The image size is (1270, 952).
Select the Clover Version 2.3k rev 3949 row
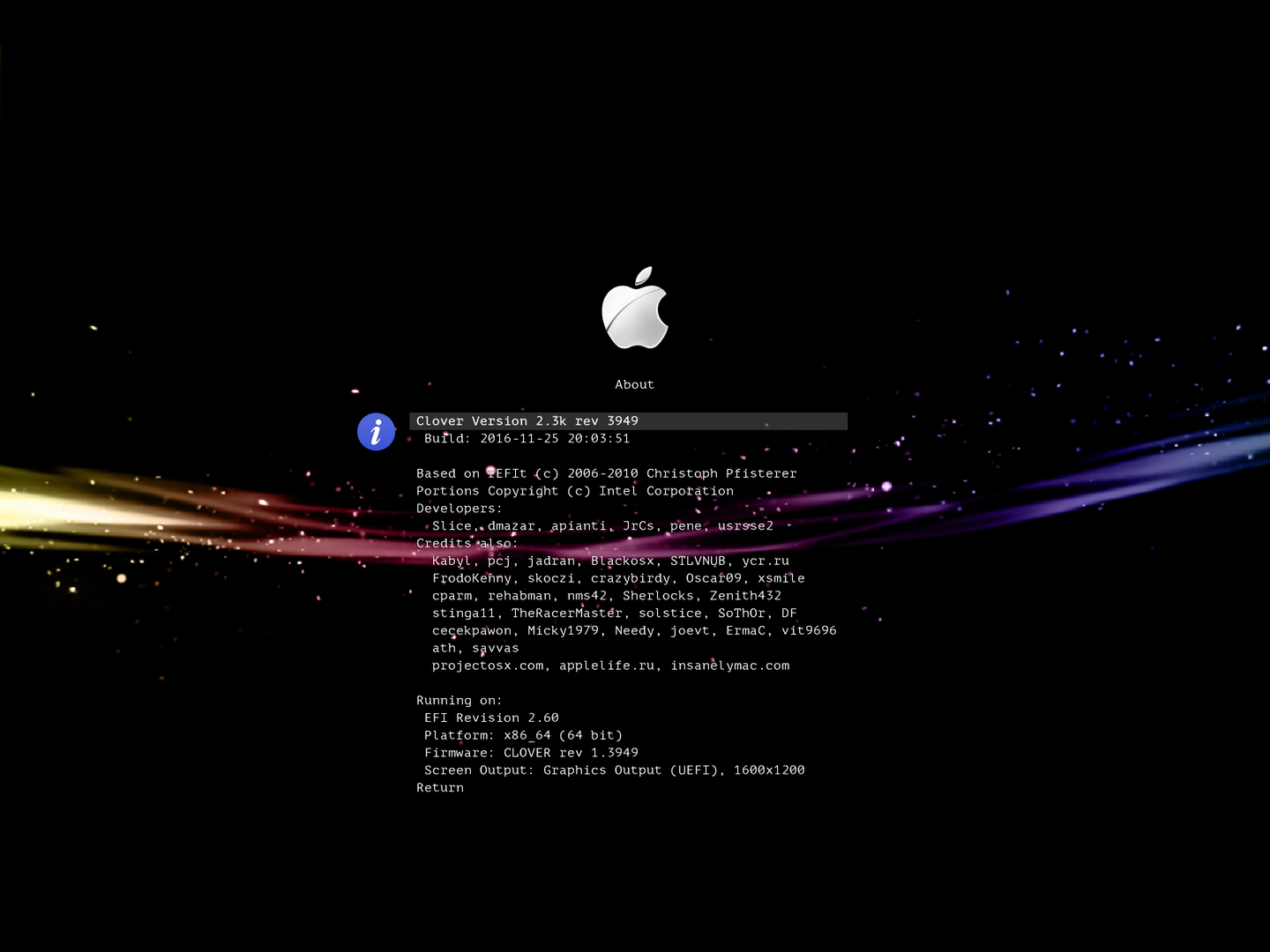pos(628,421)
